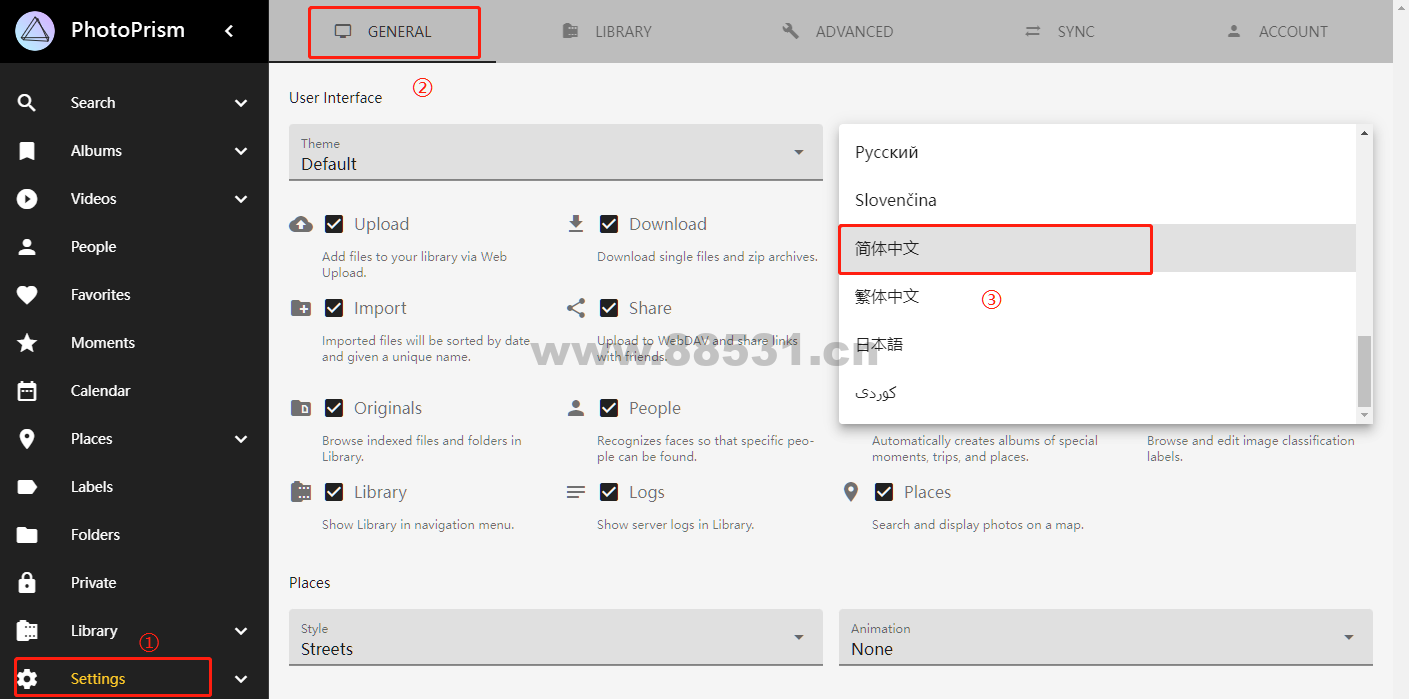1409x699 pixels.
Task: Click the Moments star icon
Action: point(27,343)
